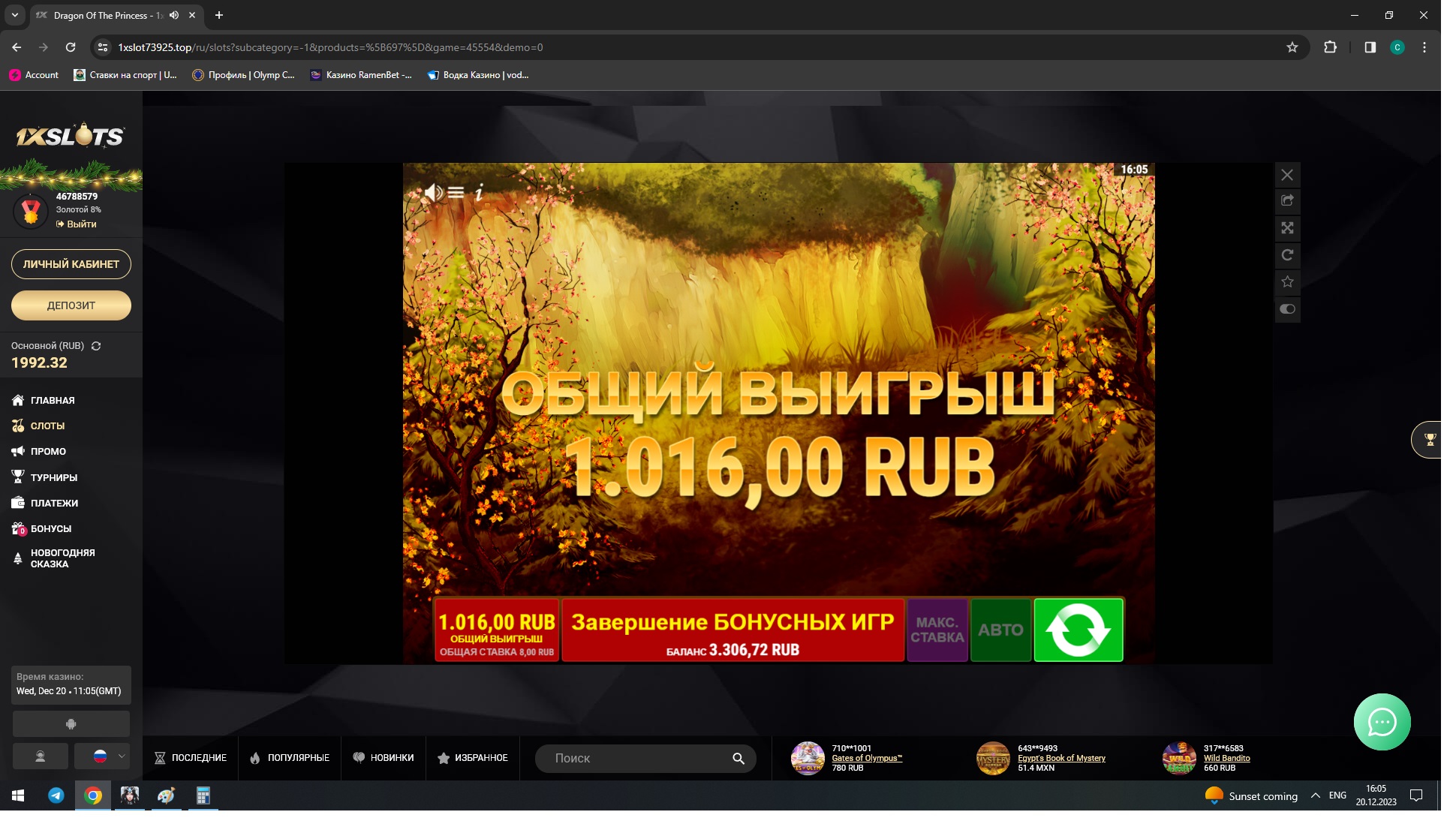The width and height of the screenshot is (1456, 824).
Task: Click the Поиск search field
Action: (638, 758)
